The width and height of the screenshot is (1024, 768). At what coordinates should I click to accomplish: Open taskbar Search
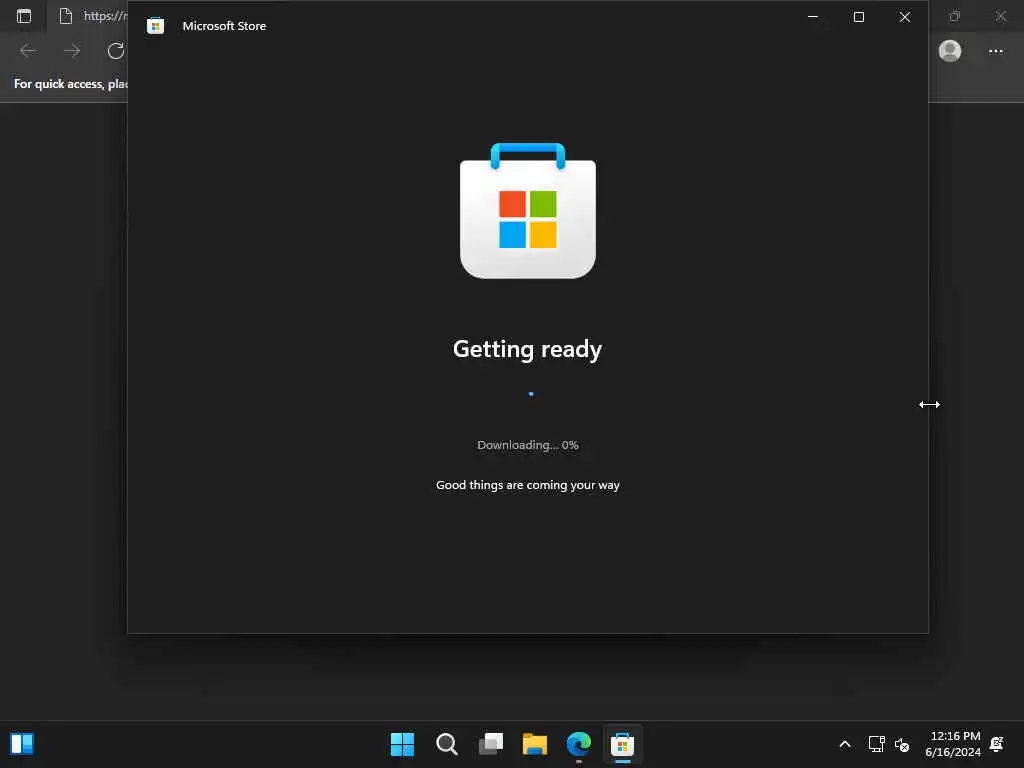click(447, 744)
